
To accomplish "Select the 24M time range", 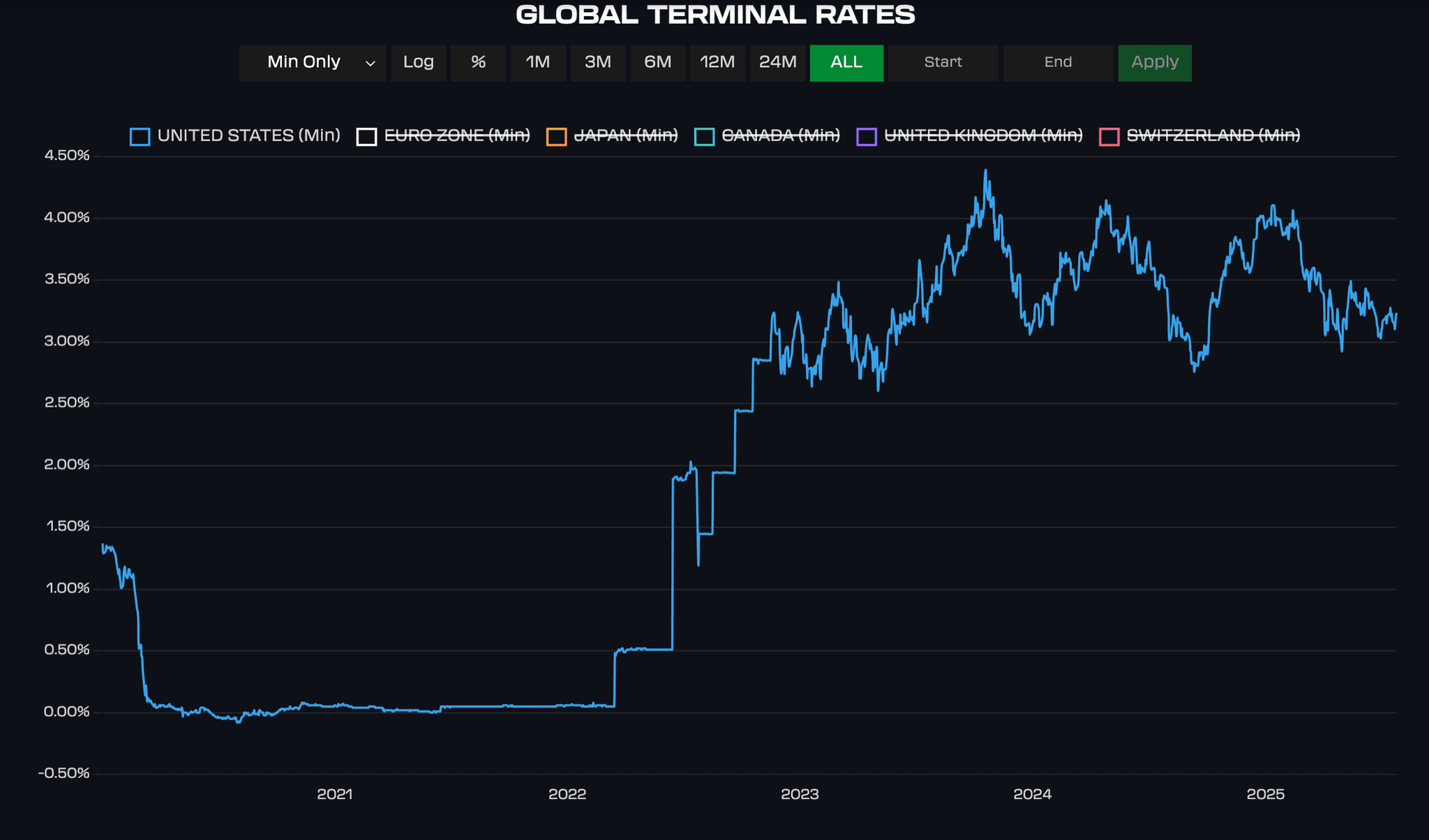I will [x=777, y=63].
